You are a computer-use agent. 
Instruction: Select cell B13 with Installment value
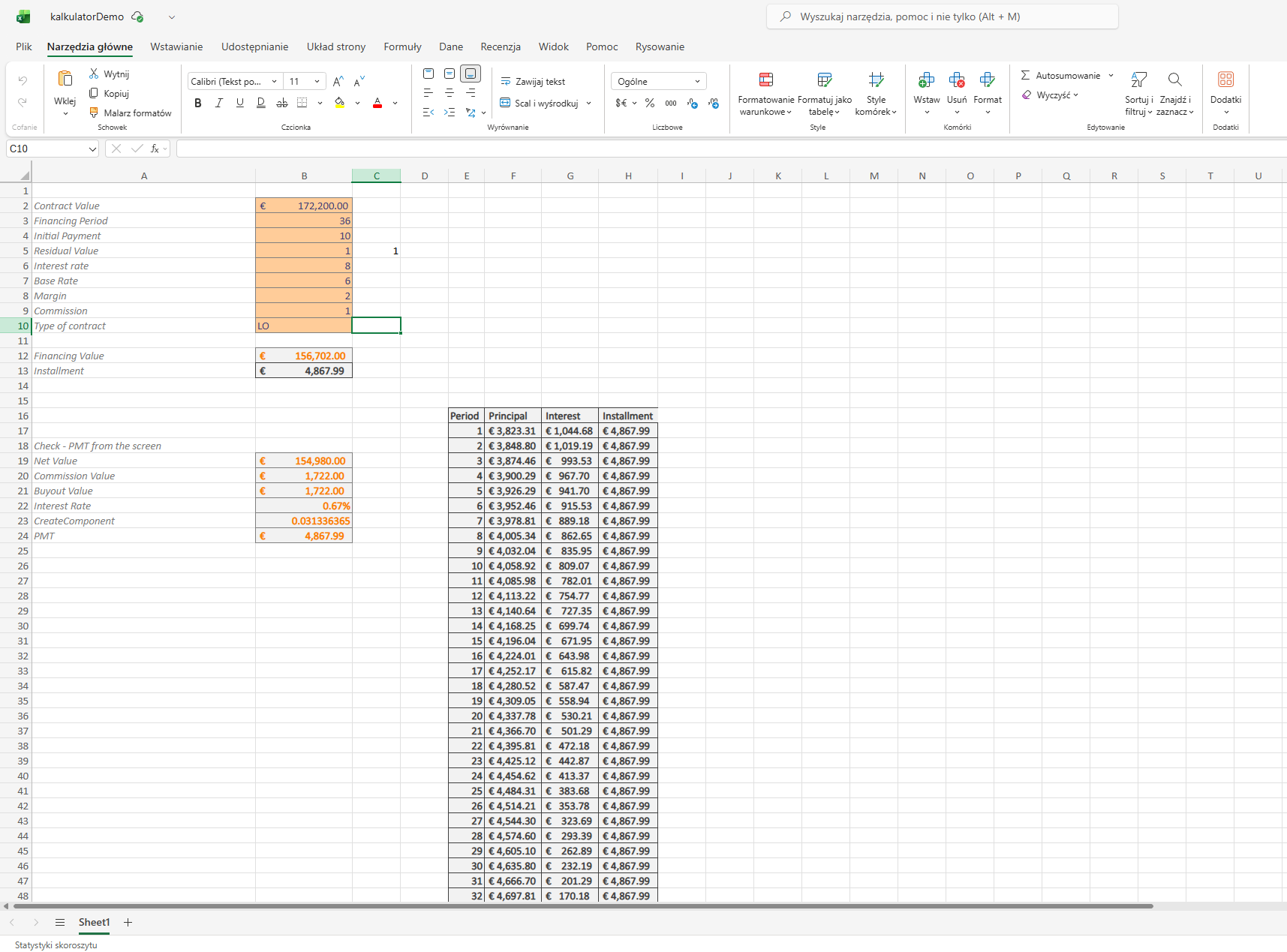coord(304,371)
